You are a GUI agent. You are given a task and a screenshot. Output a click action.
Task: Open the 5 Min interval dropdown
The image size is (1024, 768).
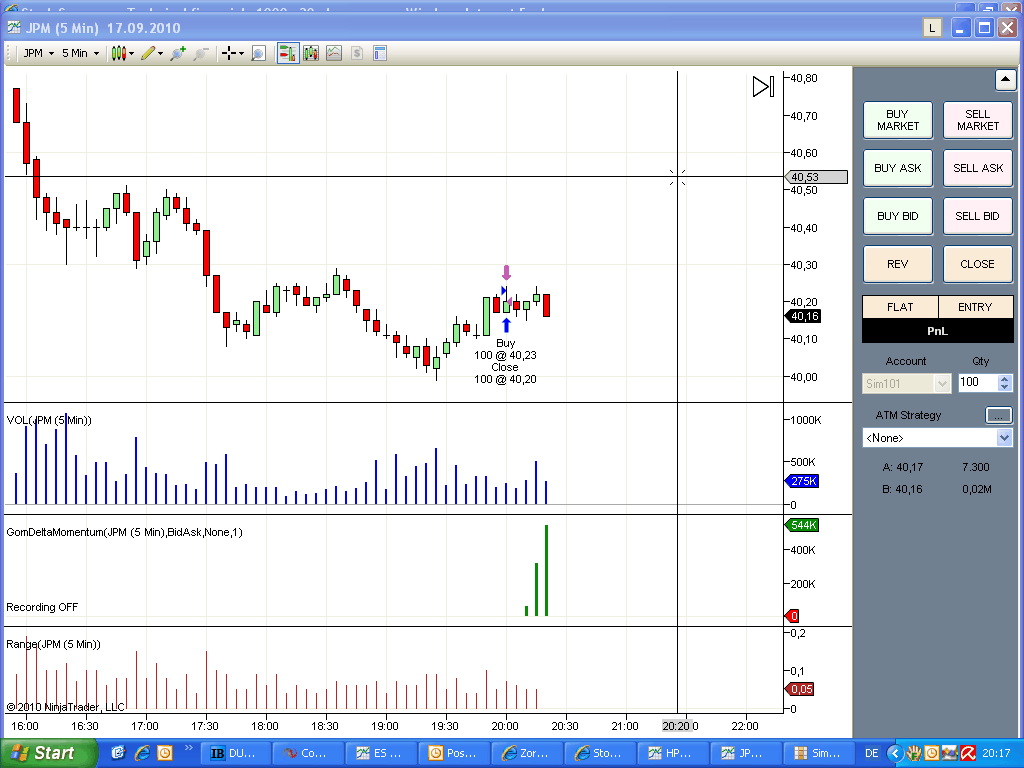[x=80, y=54]
